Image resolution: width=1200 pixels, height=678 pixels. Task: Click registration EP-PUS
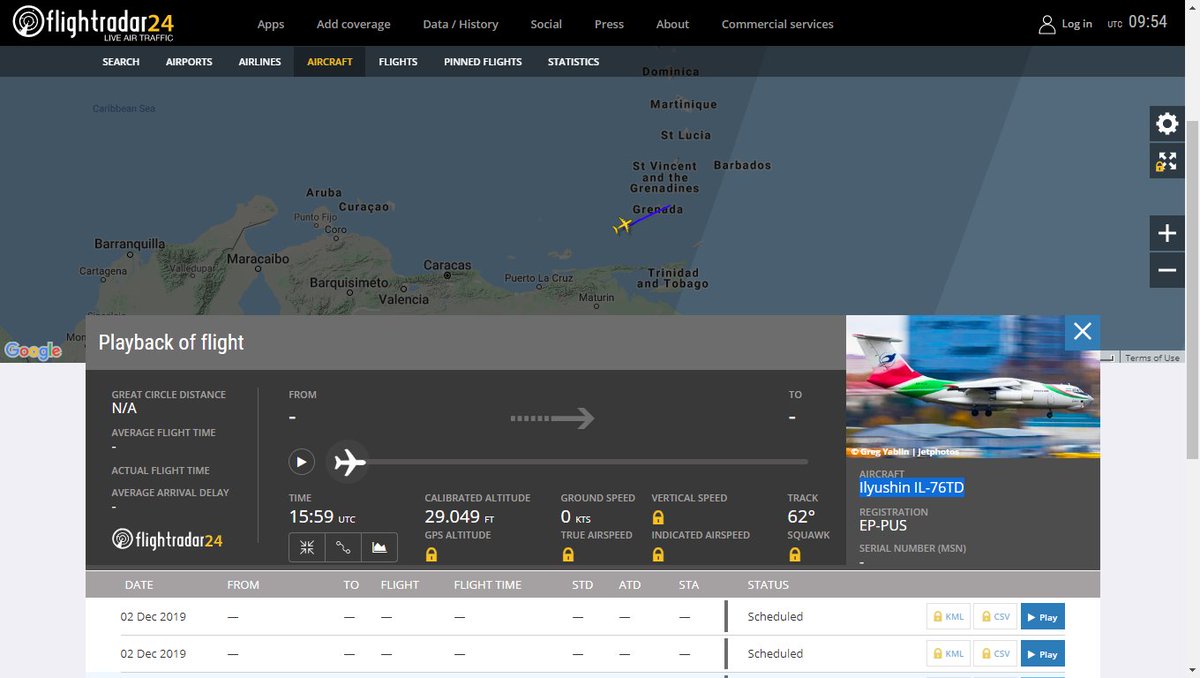(x=883, y=525)
